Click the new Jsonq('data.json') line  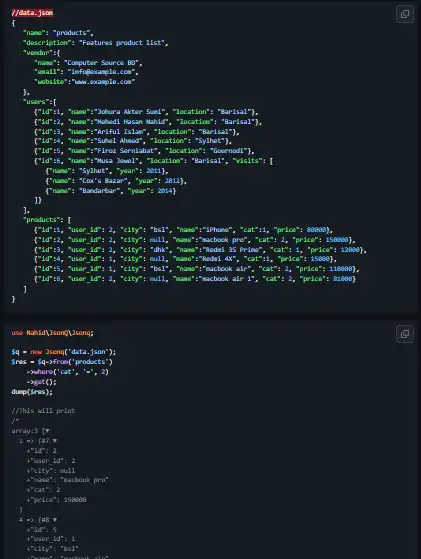coord(63,352)
